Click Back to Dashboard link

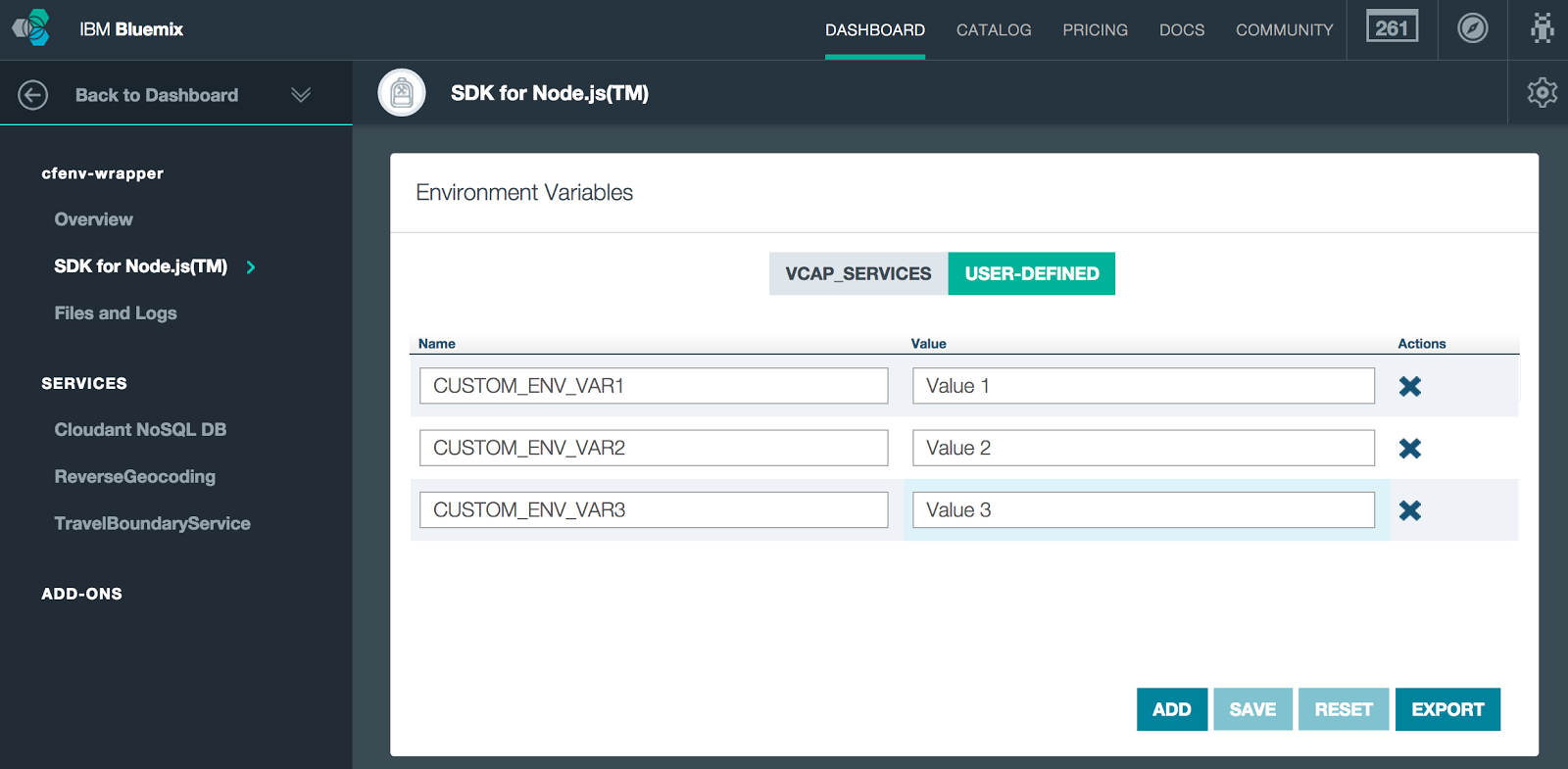pos(157,95)
